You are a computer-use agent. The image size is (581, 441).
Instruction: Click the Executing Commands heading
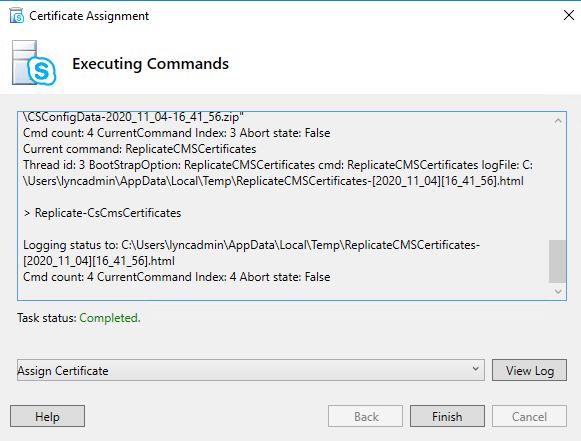150,64
